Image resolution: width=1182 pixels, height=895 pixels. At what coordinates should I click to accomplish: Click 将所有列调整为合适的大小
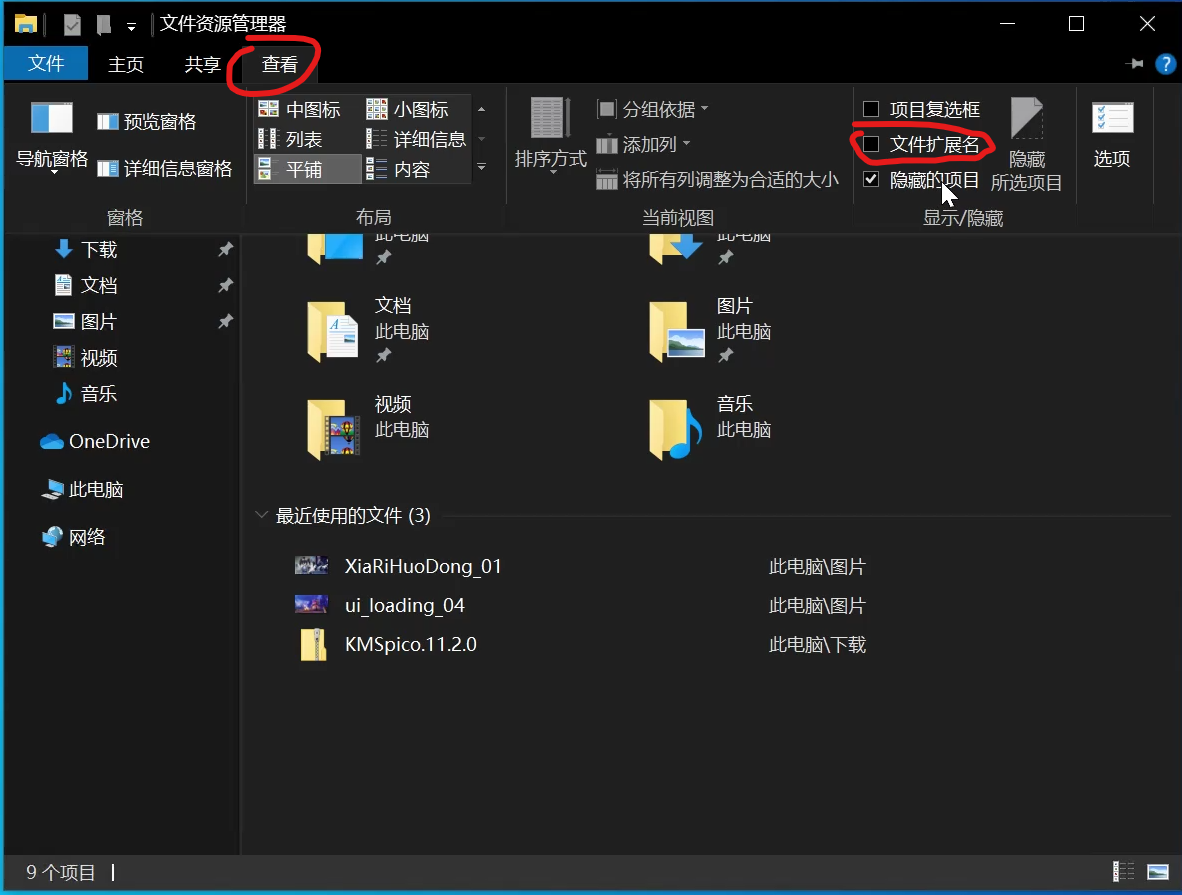coord(718,179)
